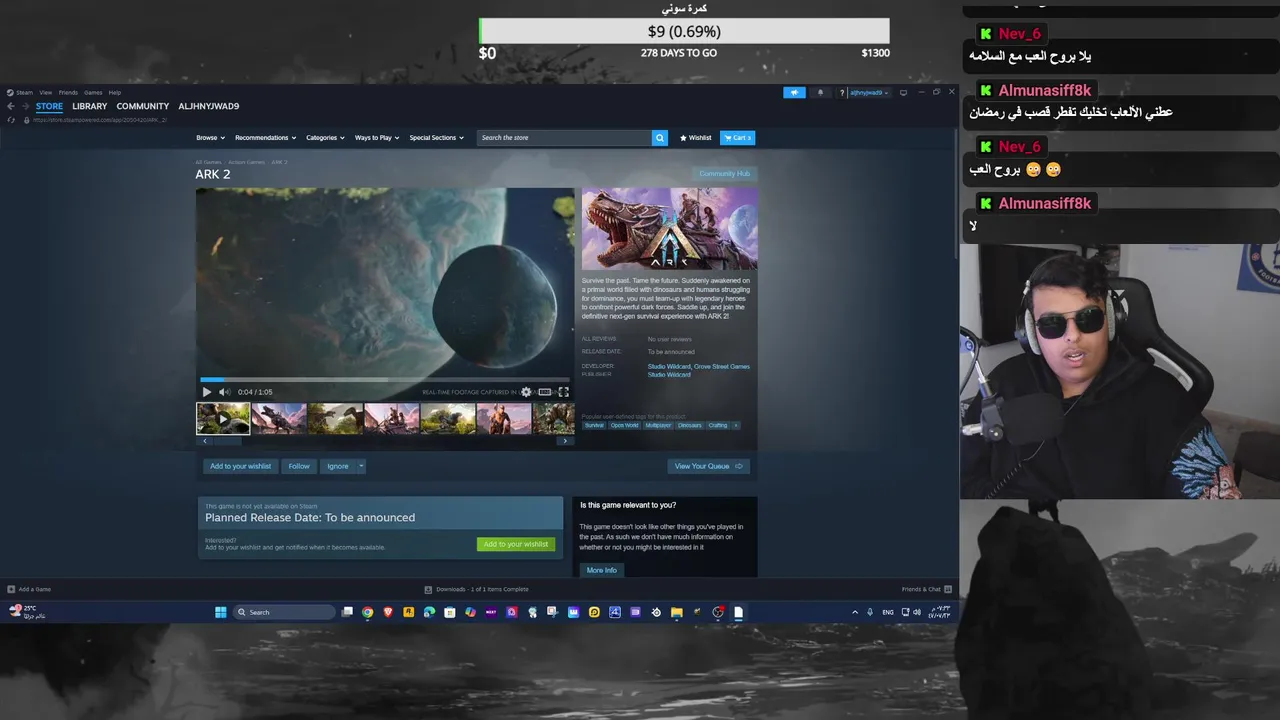
Task: Switch to the STORE tab
Action: (49, 106)
